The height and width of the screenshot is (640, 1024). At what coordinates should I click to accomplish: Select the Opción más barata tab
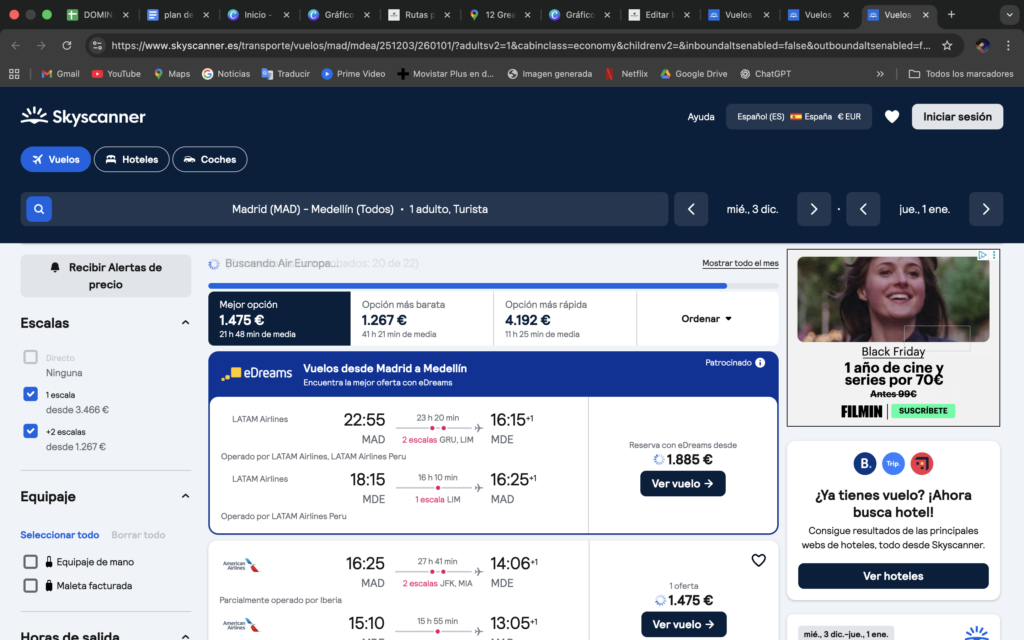[421, 318]
